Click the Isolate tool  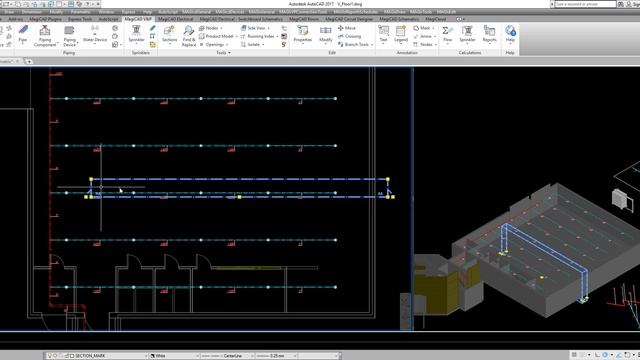point(252,44)
